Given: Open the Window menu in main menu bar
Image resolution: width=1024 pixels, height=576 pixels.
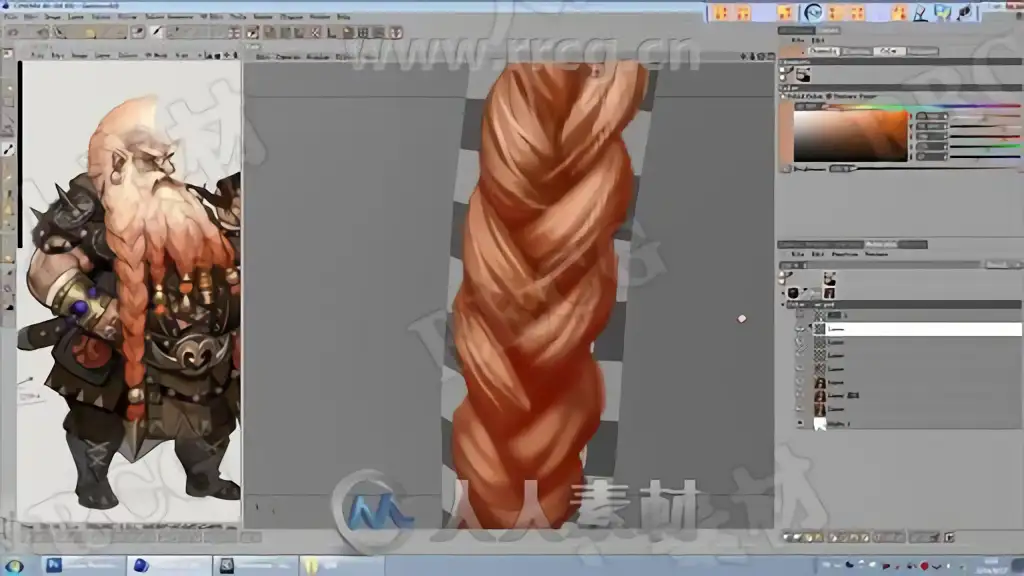Looking at the screenshot, I should (320, 17).
